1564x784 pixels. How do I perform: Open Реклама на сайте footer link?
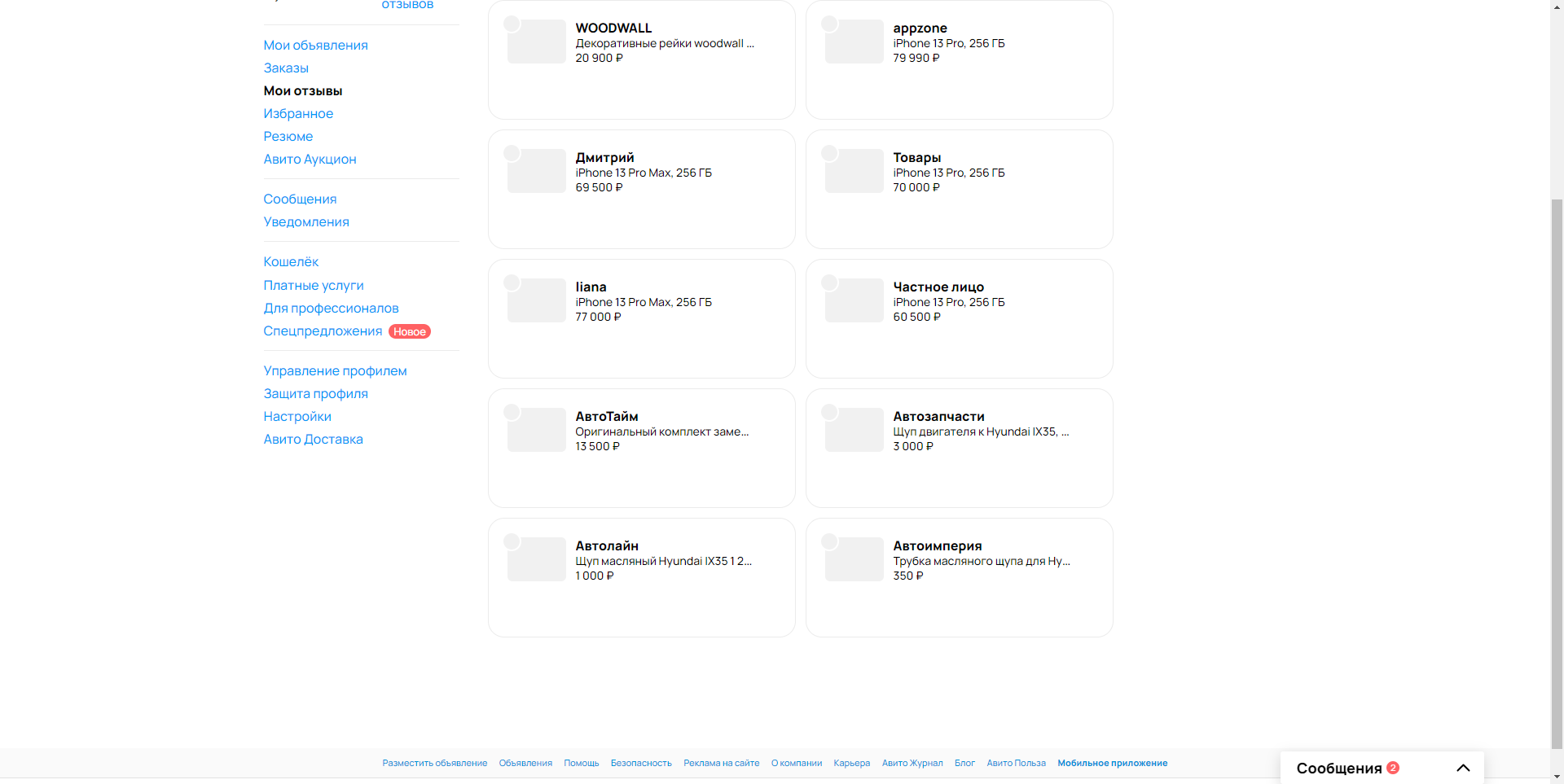pos(722,763)
